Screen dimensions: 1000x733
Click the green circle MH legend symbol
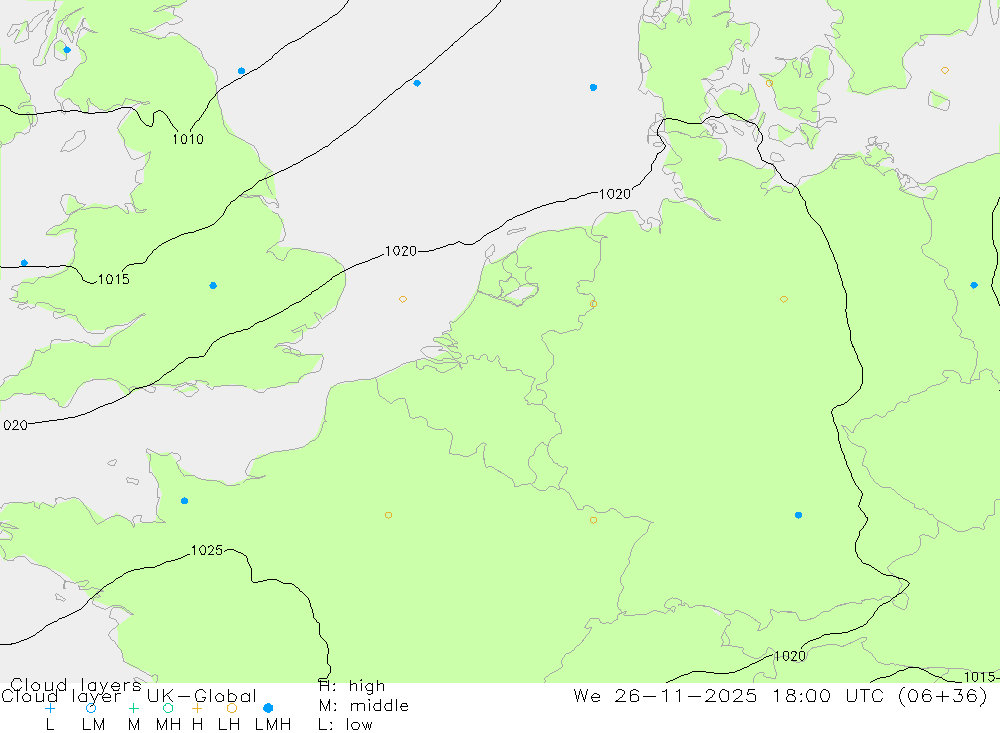click(168, 708)
